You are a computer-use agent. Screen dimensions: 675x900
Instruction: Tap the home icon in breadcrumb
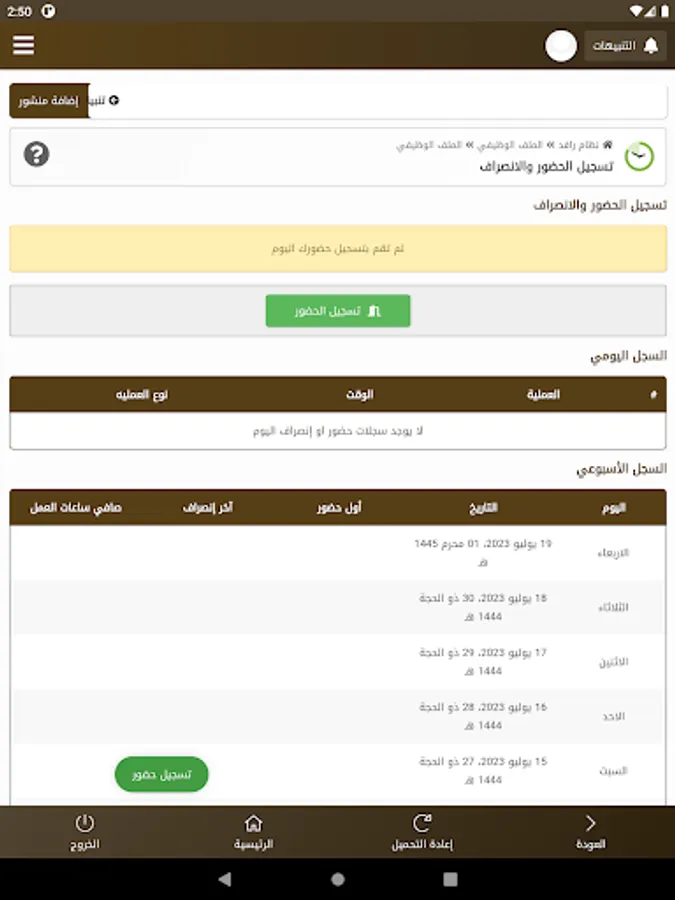pyautogui.click(x=607, y=144)
